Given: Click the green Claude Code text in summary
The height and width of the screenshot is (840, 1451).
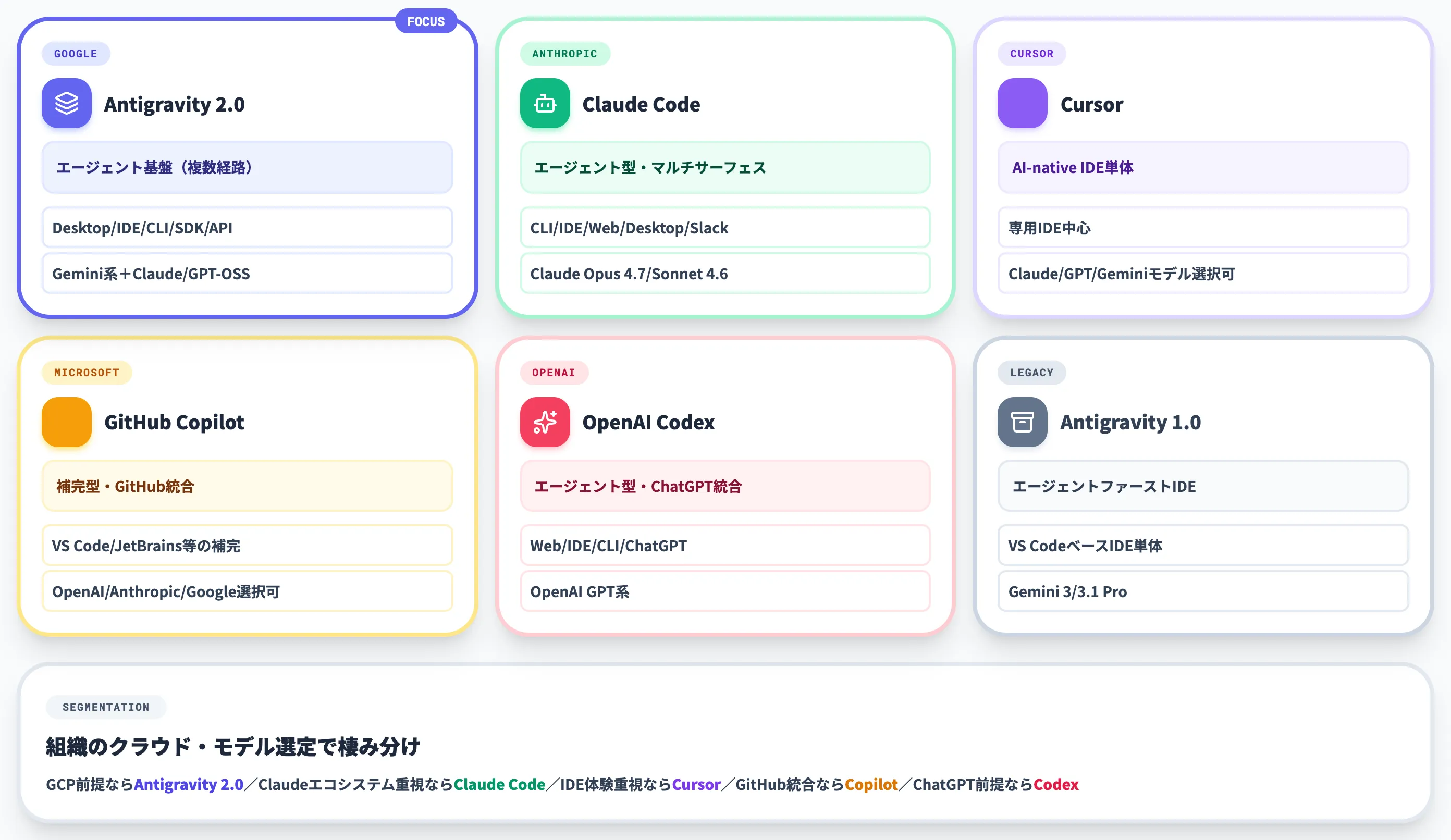Looking at the screenshot, I should [499, 784].
